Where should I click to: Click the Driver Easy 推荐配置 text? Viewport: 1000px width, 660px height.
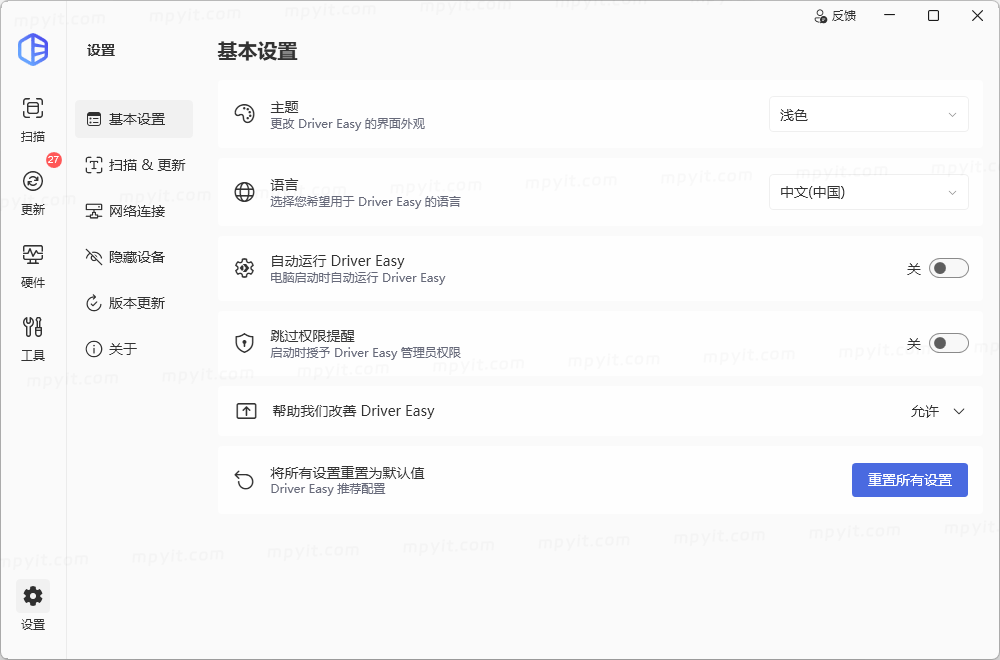(x=328, y=489)
